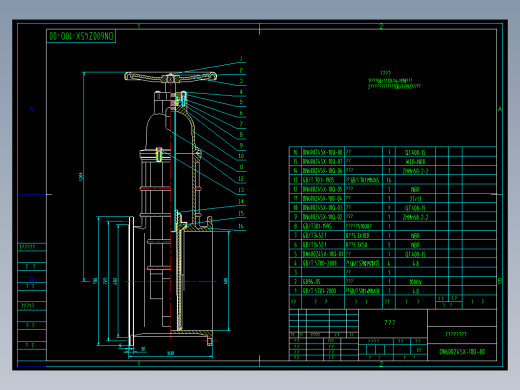The width and height of the screenshot is (520, 390).
Task: Click material NBR in parts list row 12
Action: [415, 189]
